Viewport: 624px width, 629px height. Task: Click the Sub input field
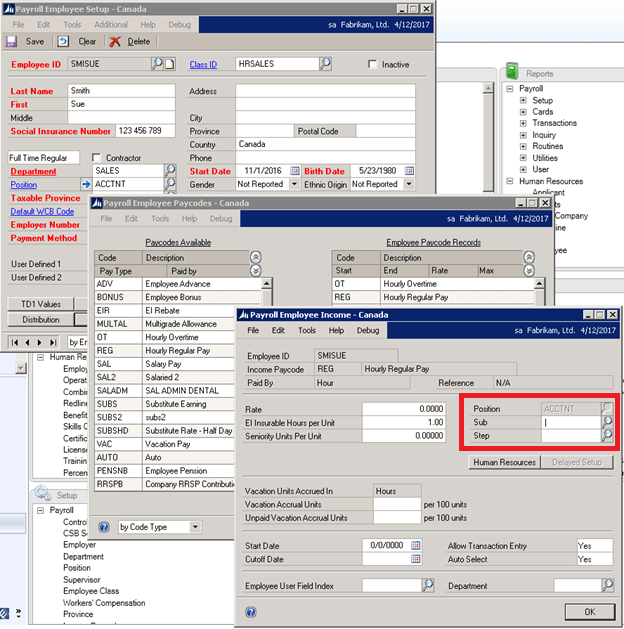571,422
